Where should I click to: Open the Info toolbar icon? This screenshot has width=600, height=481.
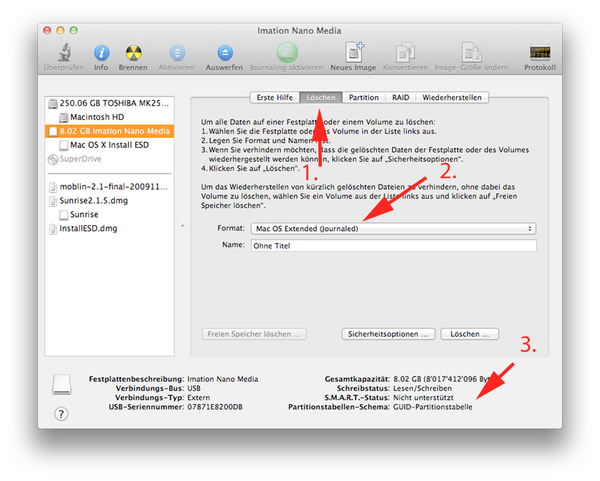[101, 52]
